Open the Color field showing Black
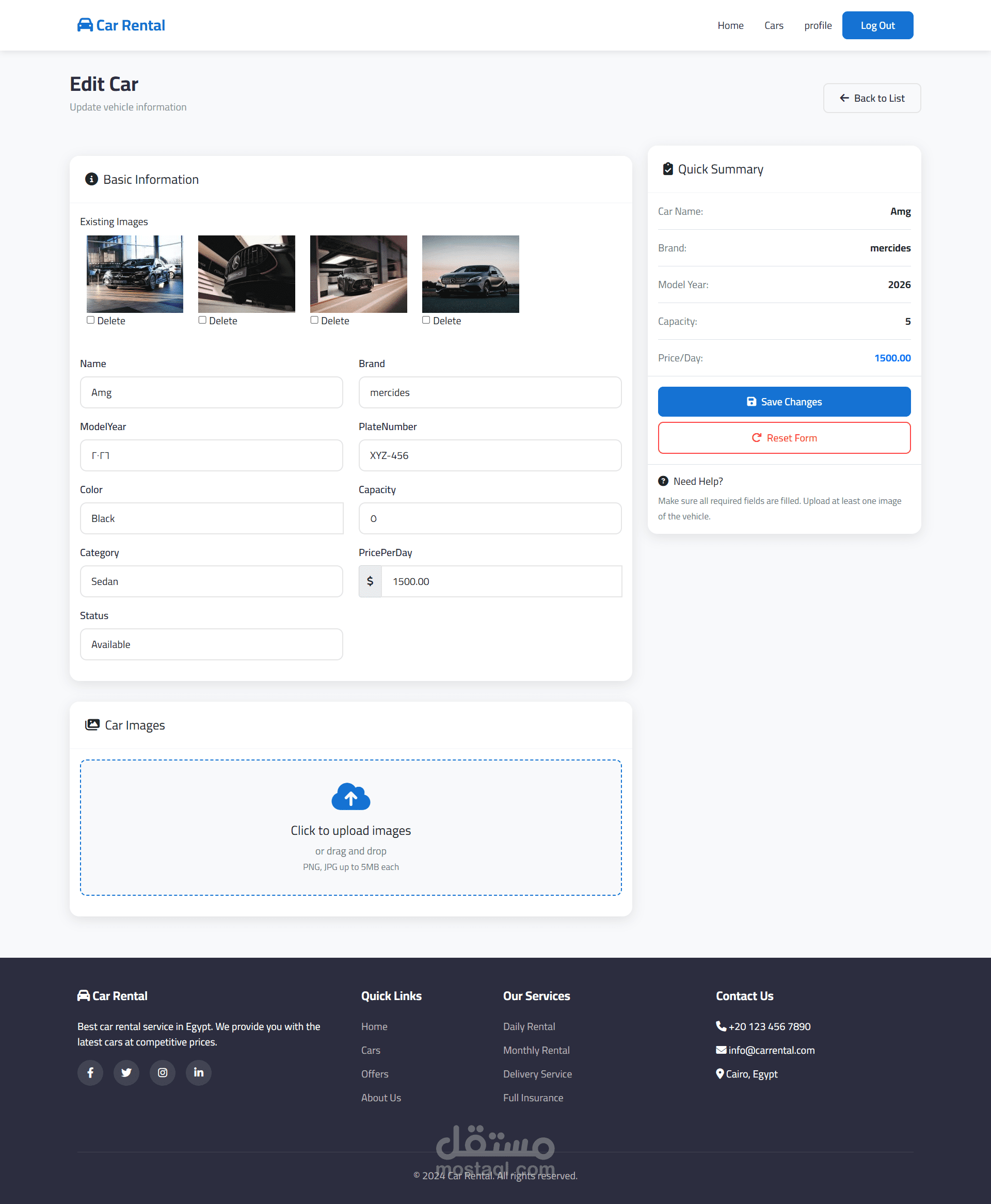Image resolution: width=991 pixels, height=1204 pixels. click(211, 518)
